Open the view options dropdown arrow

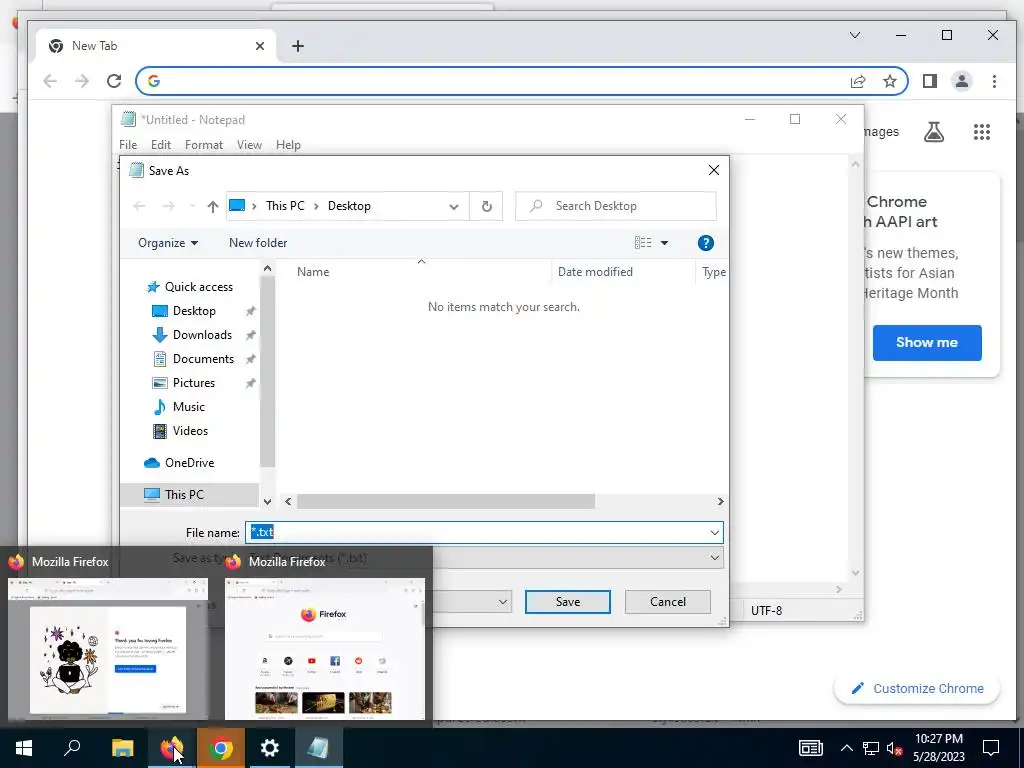(x=664, y=243)
